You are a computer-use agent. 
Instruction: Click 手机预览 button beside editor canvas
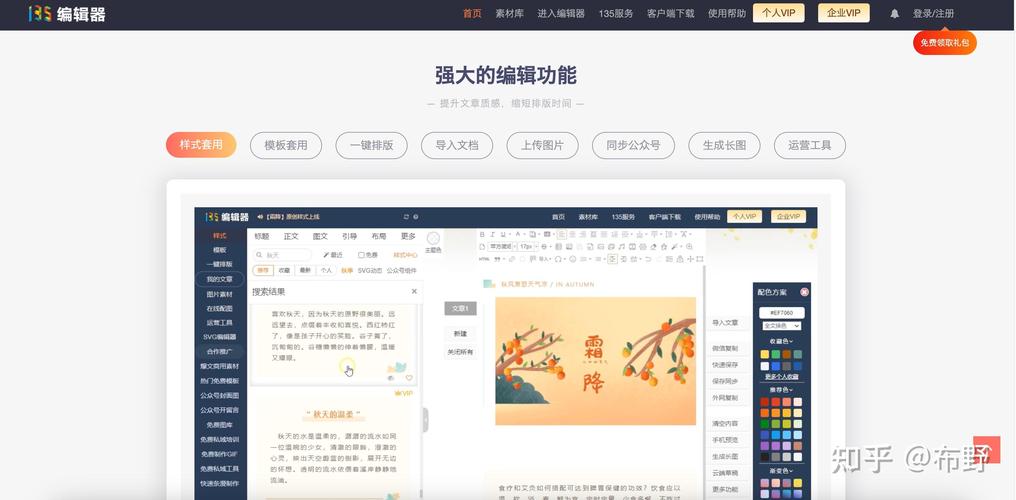(725, 440)
